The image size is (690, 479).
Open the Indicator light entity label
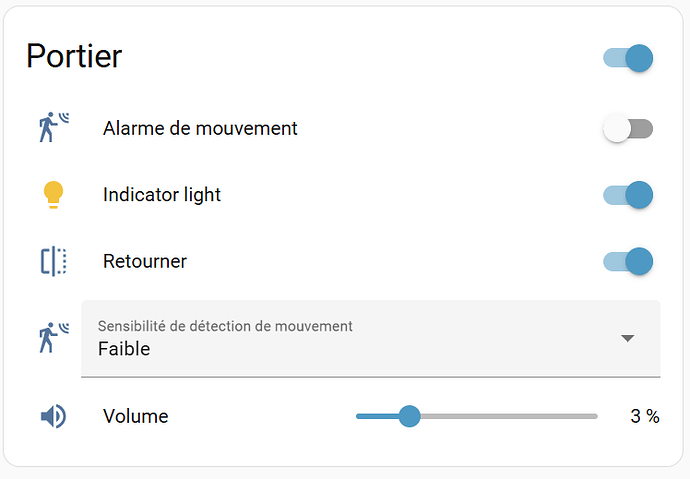162,195
